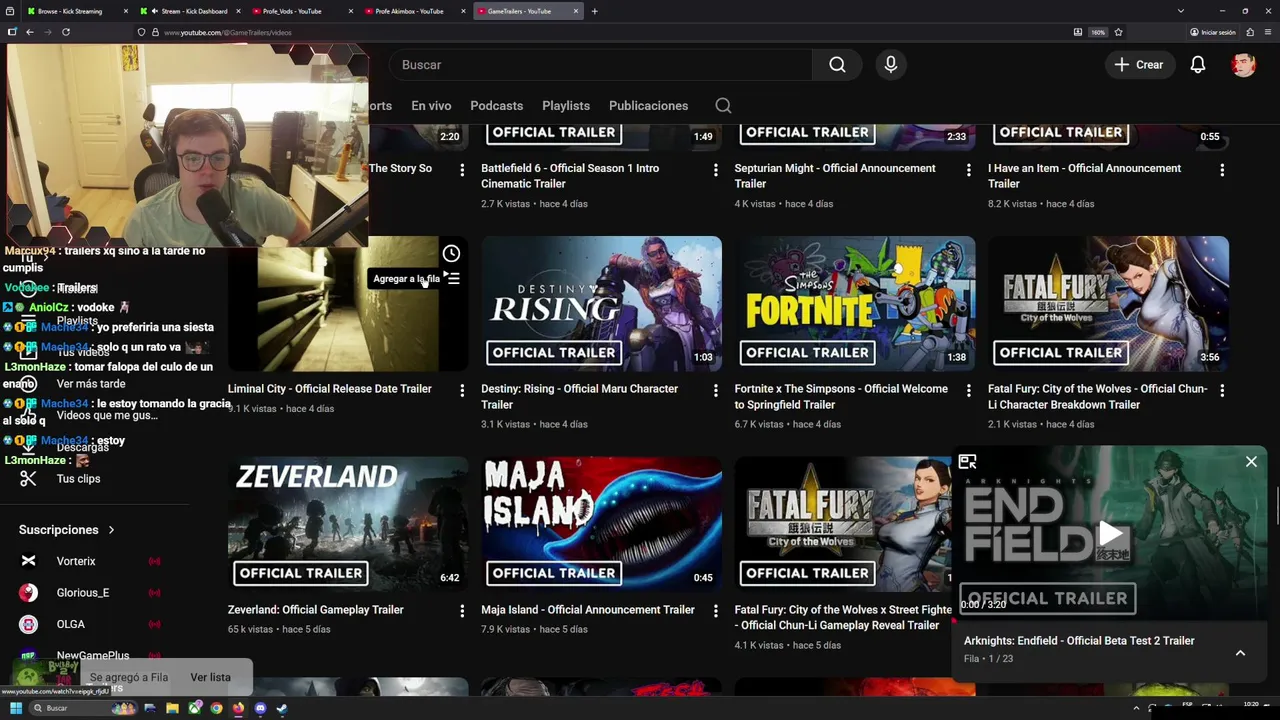
Task: Open options for Fortnite x Simpsons trailer
Action: tap(968, 390)
